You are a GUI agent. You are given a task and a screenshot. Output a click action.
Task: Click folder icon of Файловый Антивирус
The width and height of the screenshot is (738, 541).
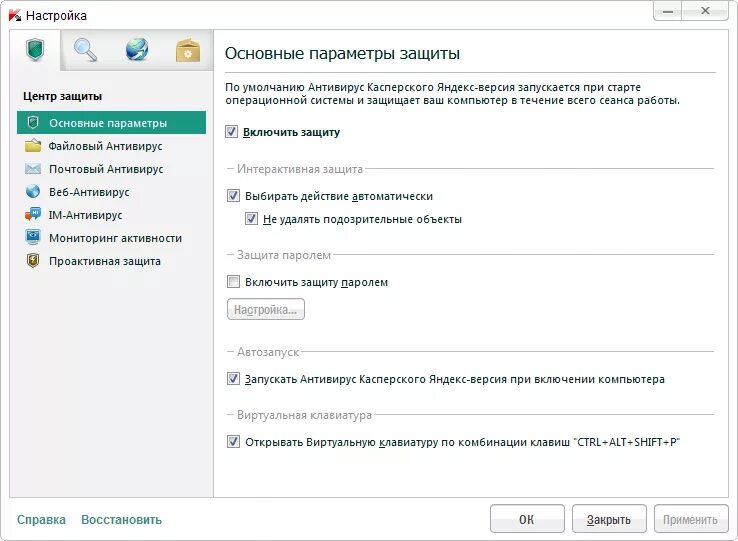pos(32,145)
